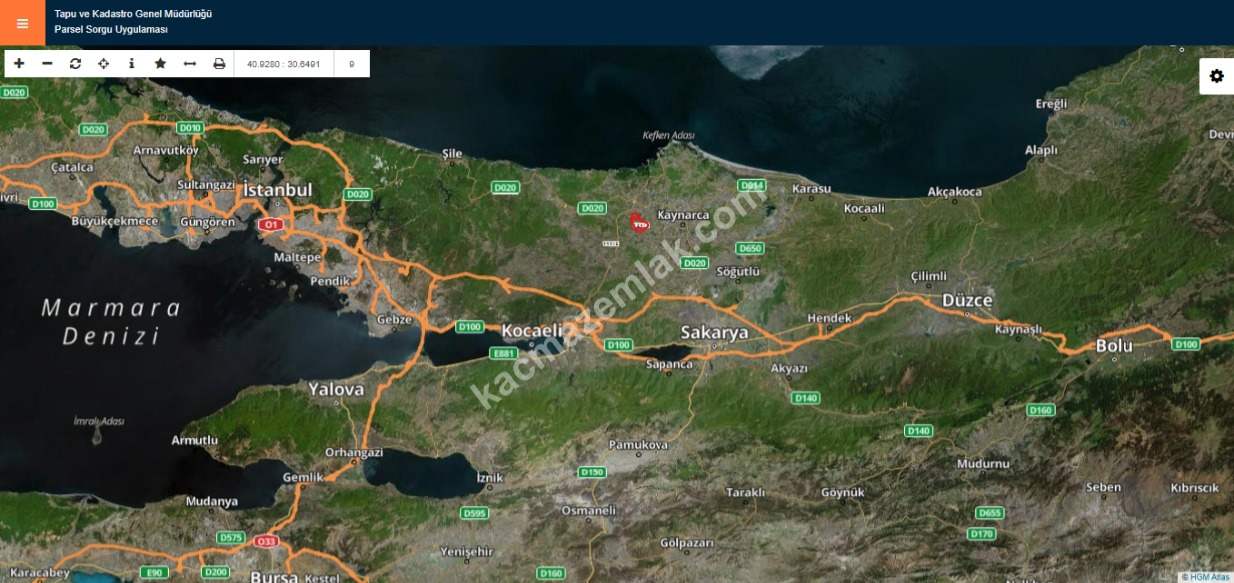Click the coordinates display 40.9280 : 30.6491

pyautogui.click(x=283, y=64)
